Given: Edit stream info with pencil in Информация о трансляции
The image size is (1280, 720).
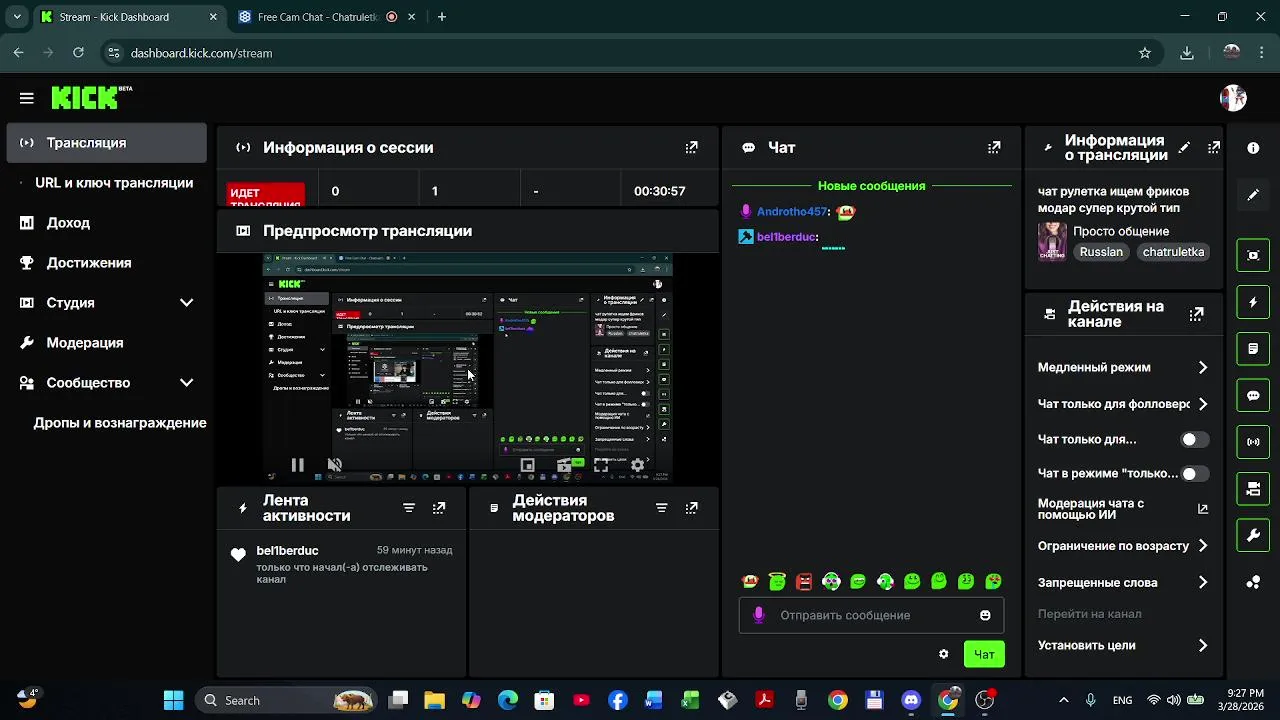Looking at the screenshot, I should click(x=1185, y=147).
